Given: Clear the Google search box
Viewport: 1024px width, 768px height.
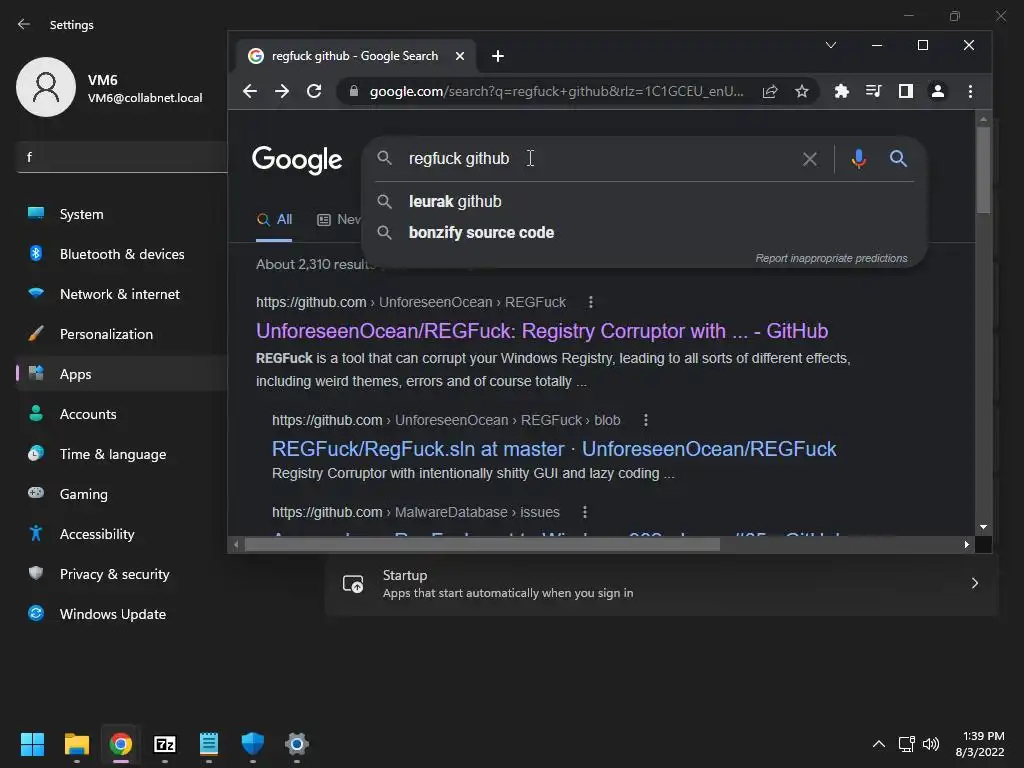Looking at the screenshot, I should 810,159.
